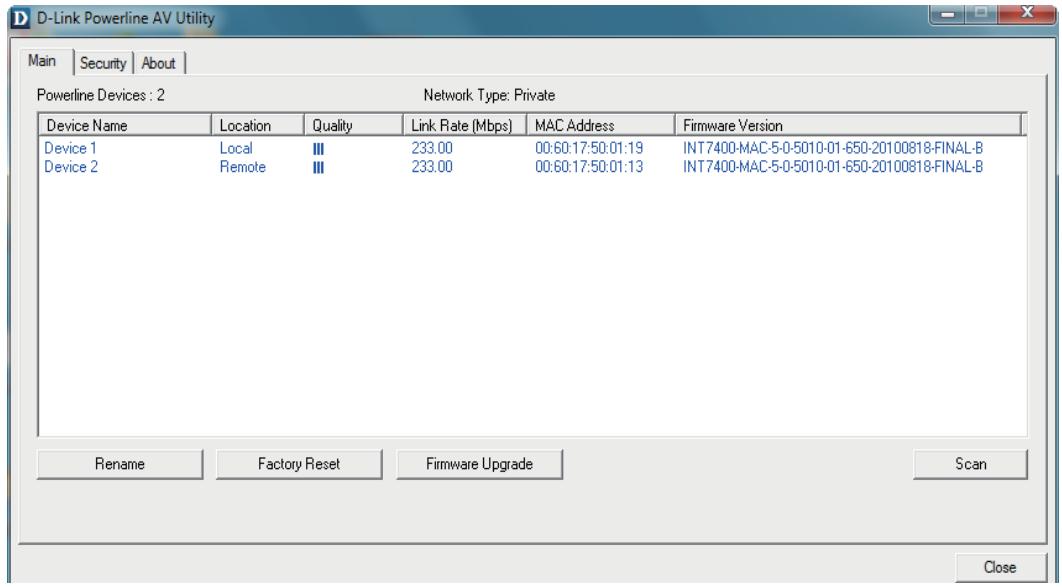Click the signal quality bars for Device 1
The width and height of the screenshot is (1062, 587).
pos(318,149)
